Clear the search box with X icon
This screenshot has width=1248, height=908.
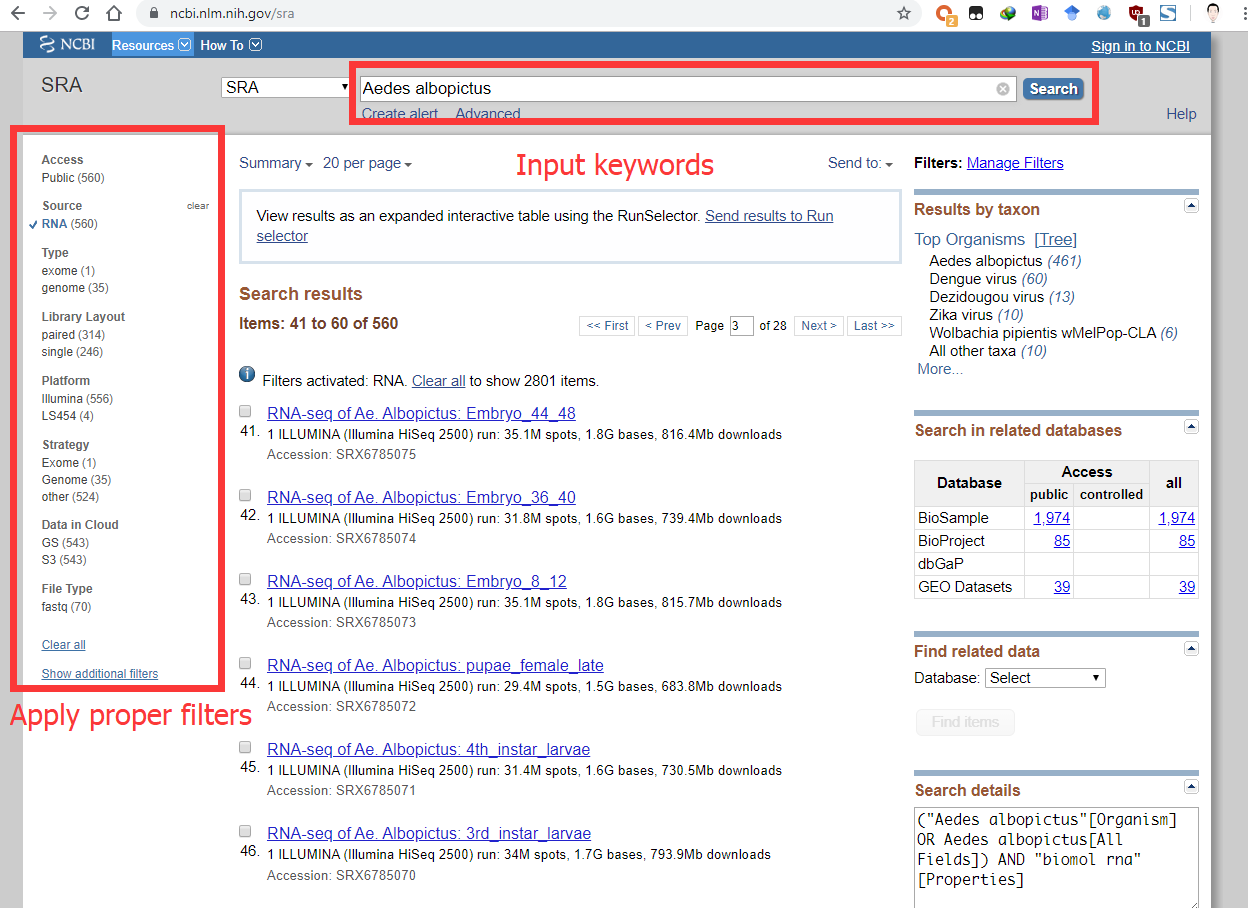coord(1003,89)
